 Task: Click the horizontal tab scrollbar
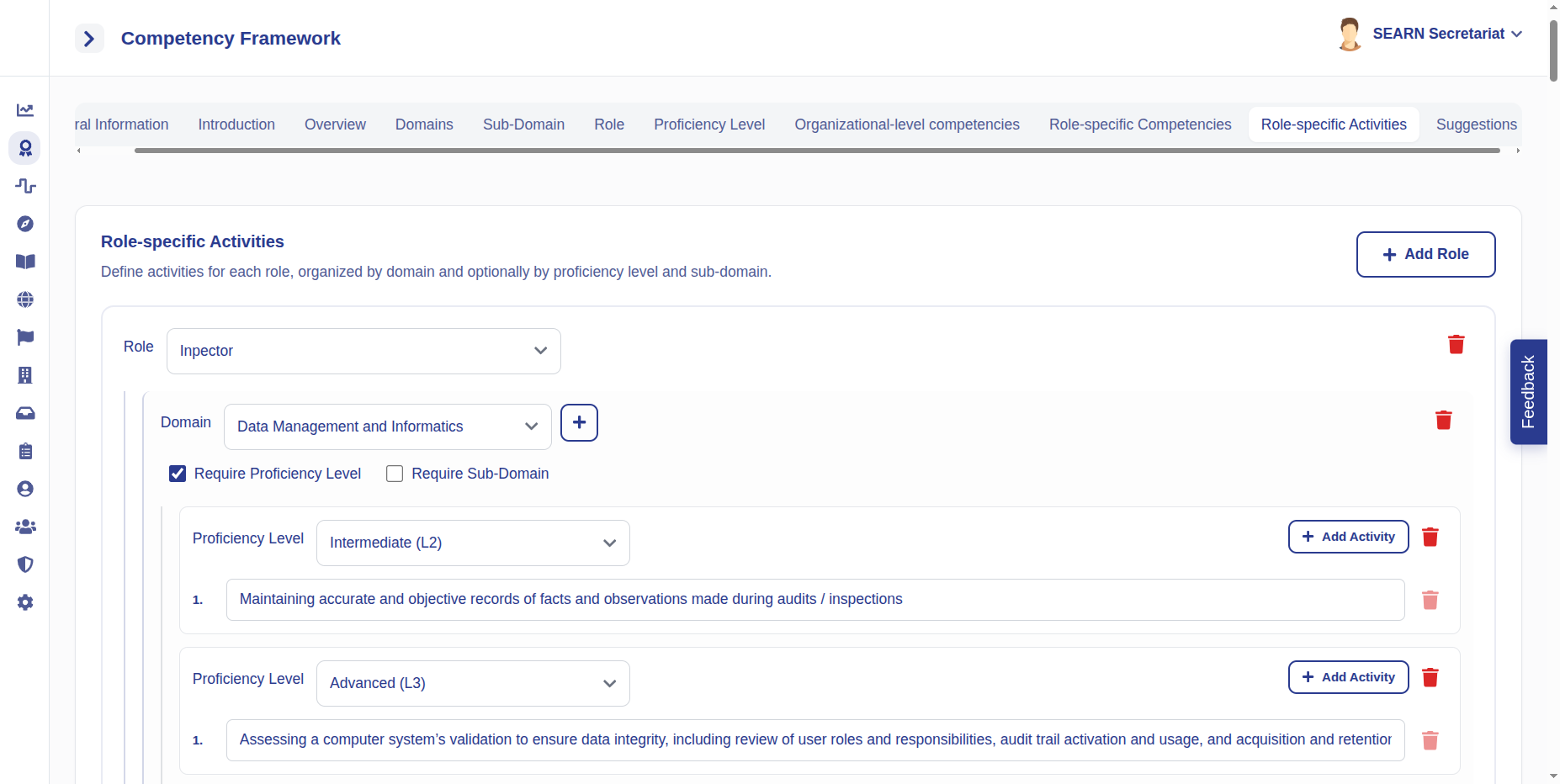(817, 151)
